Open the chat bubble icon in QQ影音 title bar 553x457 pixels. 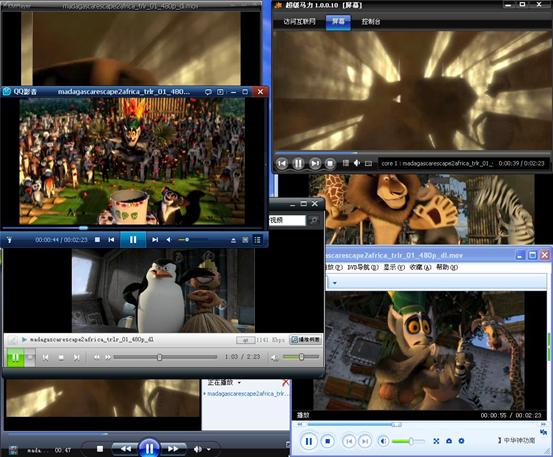pyautogui.click(x=208, y=92)
